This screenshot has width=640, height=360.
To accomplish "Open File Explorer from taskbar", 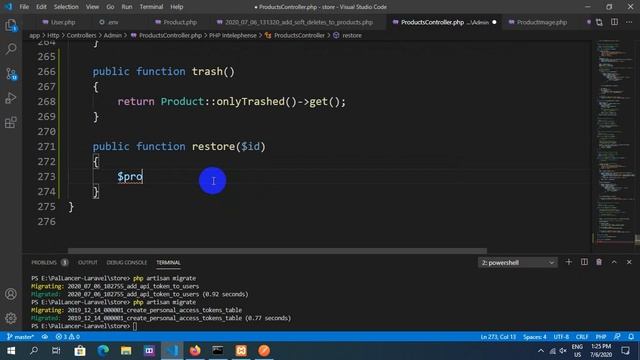I will click(x=126, y=351).
